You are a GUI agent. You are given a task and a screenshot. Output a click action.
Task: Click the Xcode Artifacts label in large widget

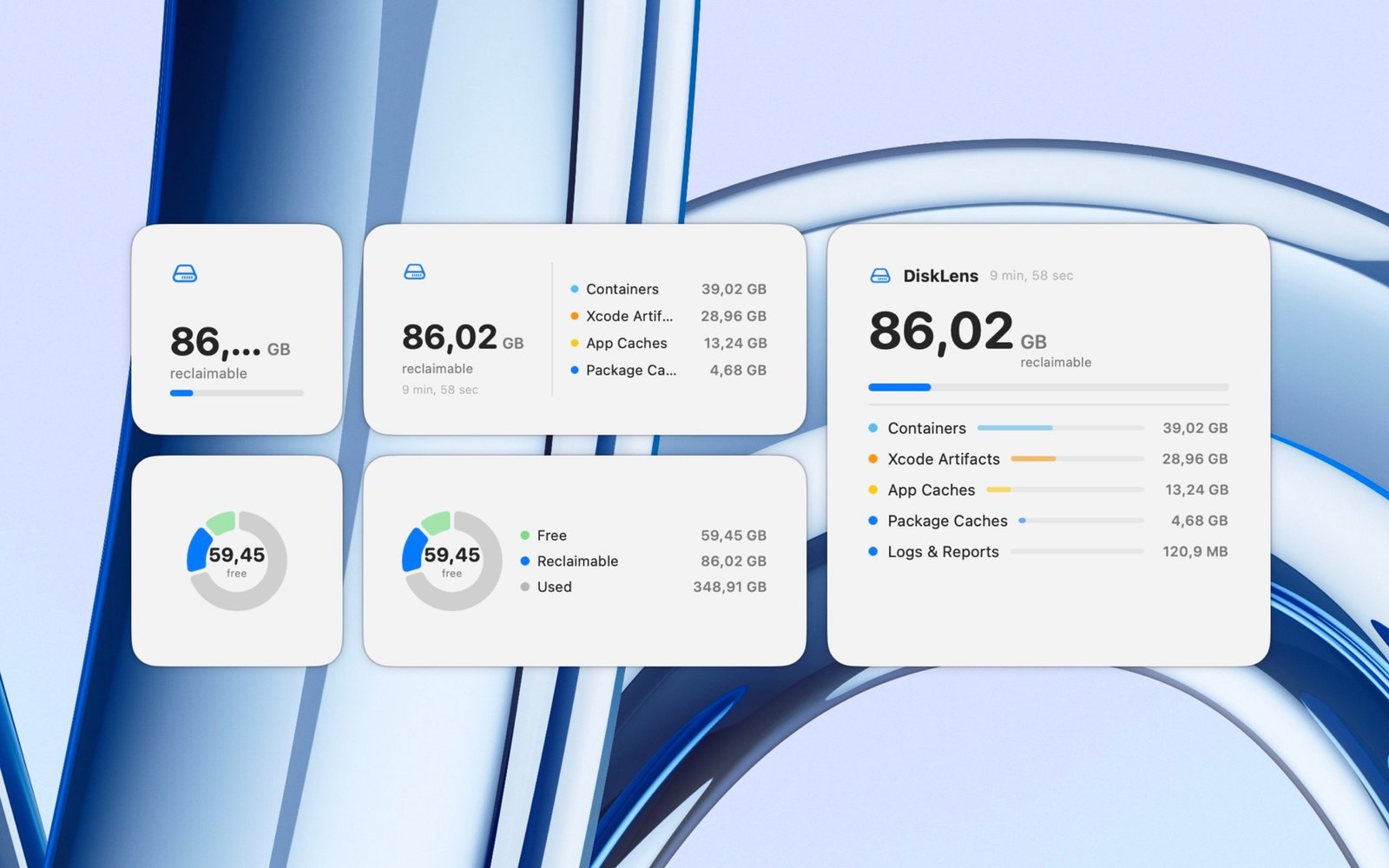pyautogui.click(x=944, y=459)
